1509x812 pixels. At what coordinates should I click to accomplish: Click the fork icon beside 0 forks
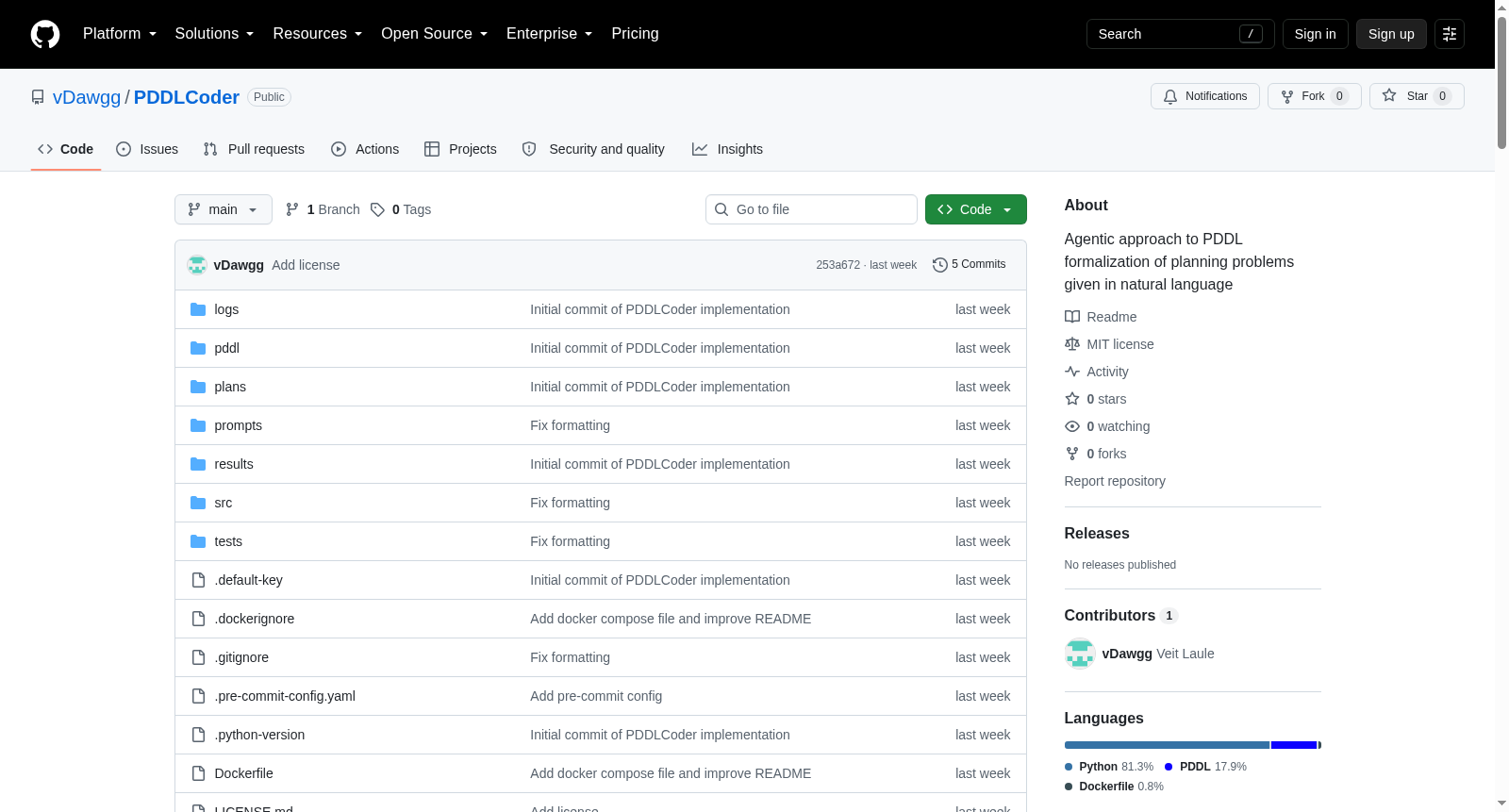tap(1072, 454)
